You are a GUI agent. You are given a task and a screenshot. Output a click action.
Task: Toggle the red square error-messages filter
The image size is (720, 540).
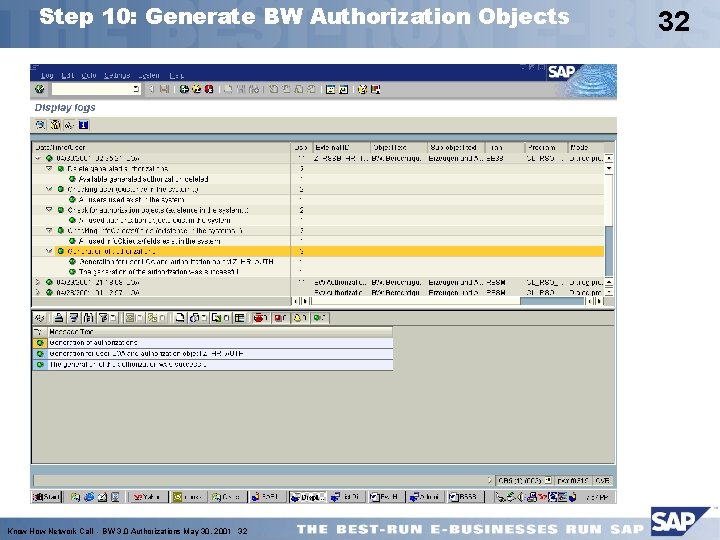(280, 318)
